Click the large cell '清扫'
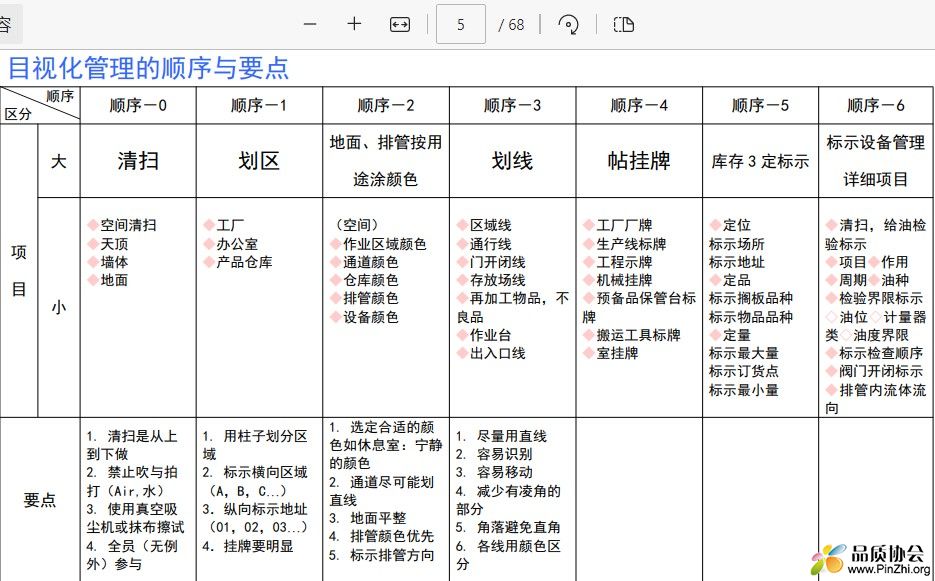This screenshot has height=581, width=935. (x=138, y=160)
